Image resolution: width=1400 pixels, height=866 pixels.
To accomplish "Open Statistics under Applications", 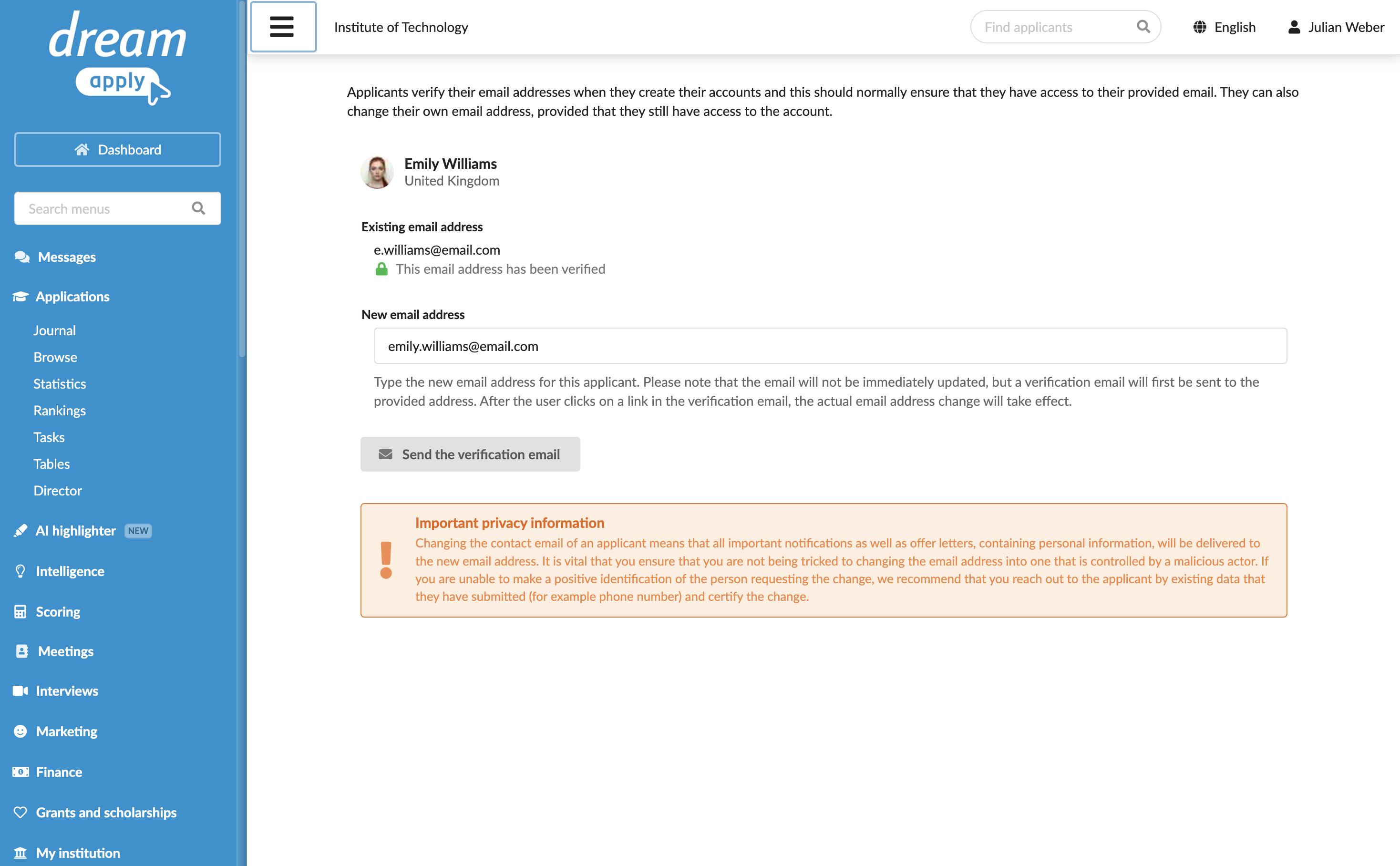I will pos(60,384).
